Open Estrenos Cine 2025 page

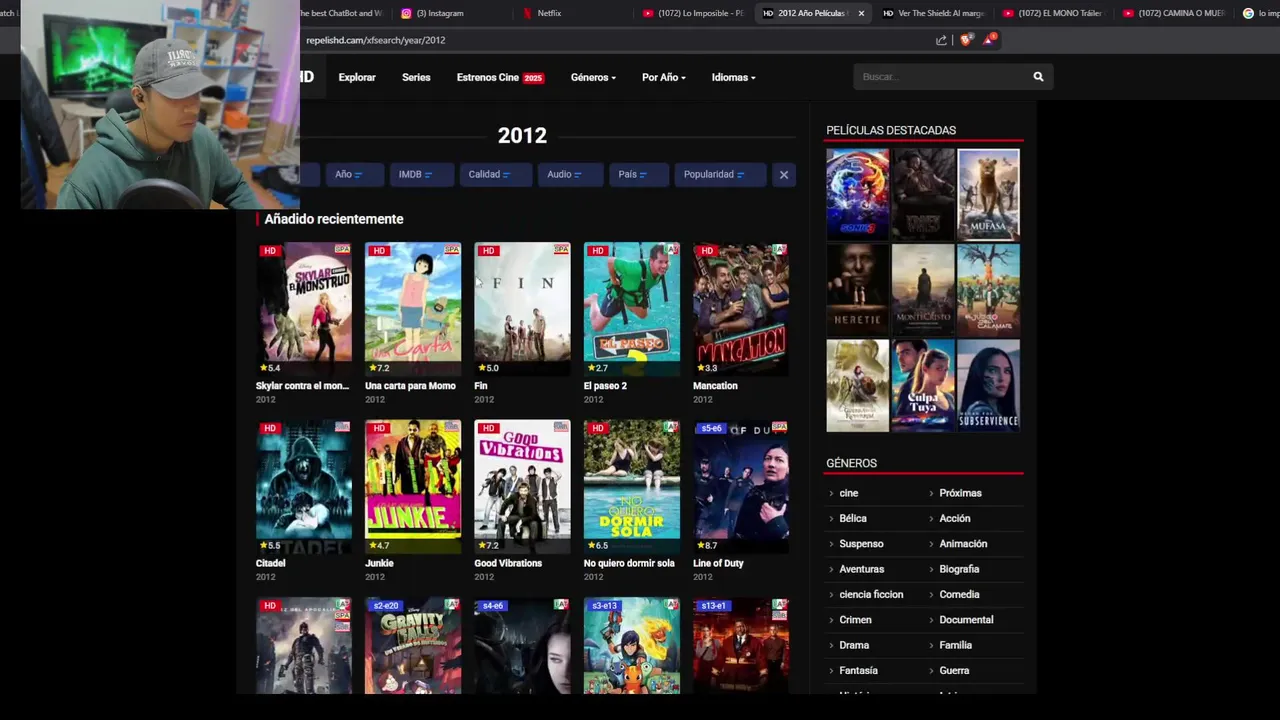(x=500, y=77)
